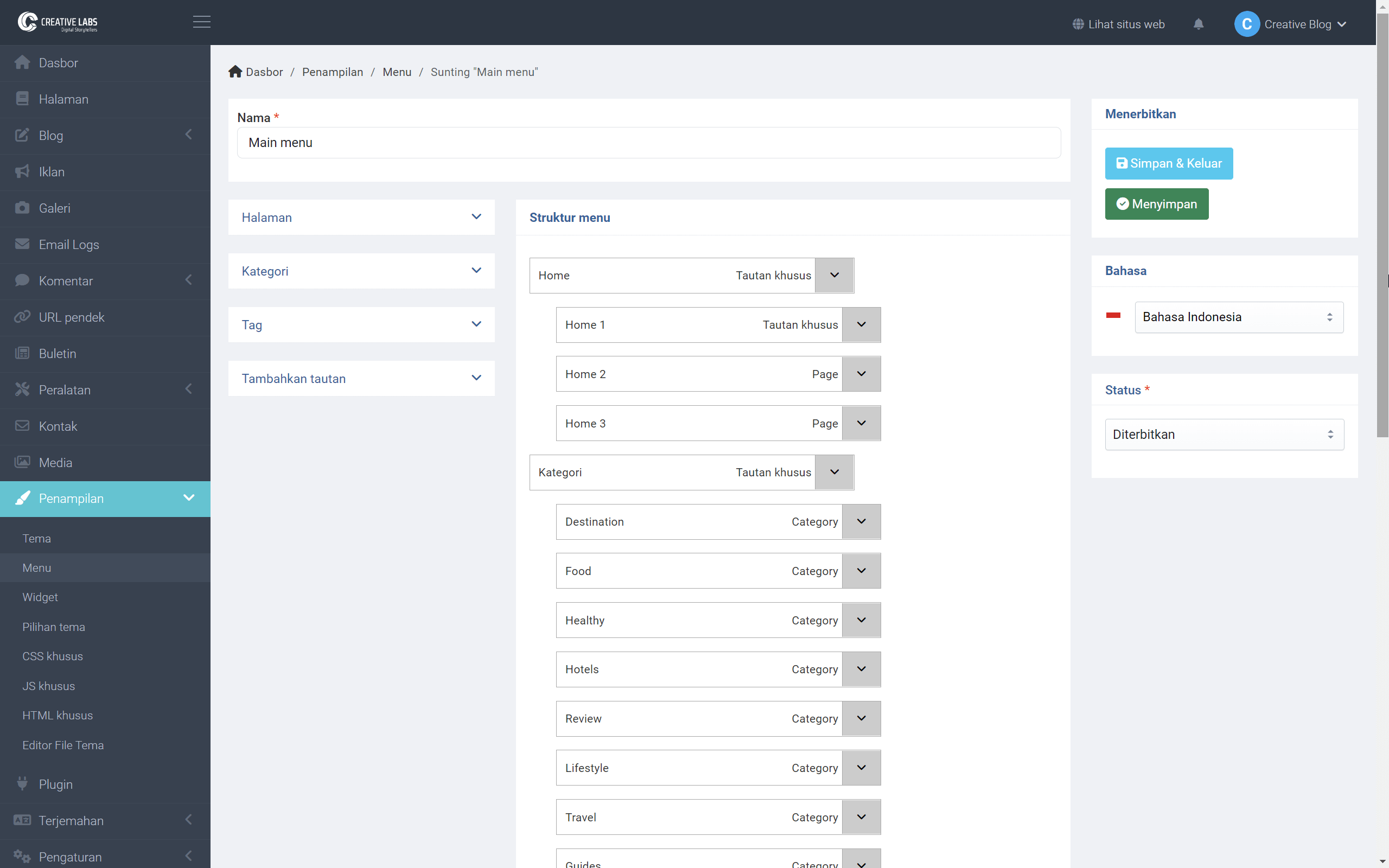Screen dimensions: 1389x868
Task: Click inside the Nama text field
Action: pos(648,142)
